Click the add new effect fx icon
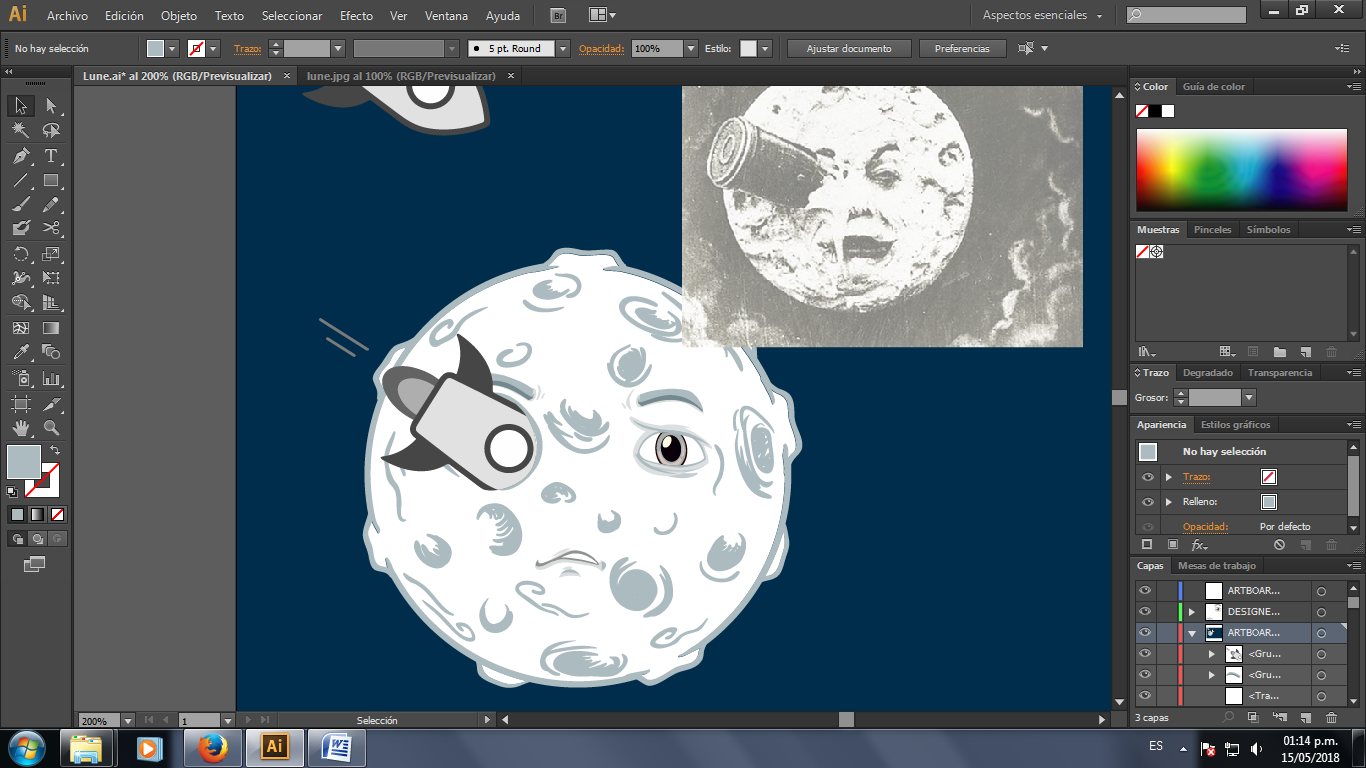Screen dimensions: 1366x768 pos(1198,545)
